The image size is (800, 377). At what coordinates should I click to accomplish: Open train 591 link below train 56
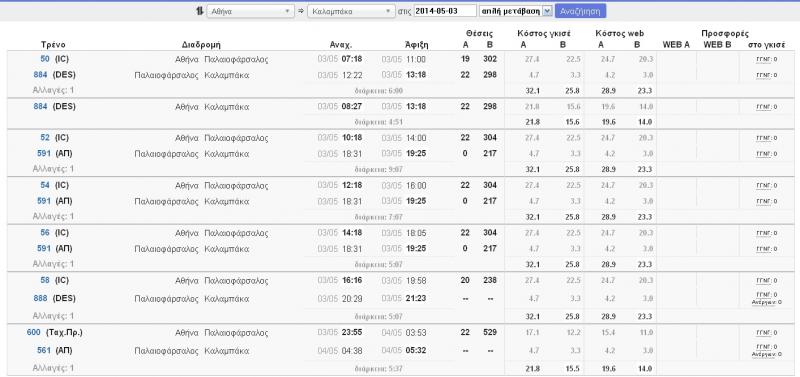click(x=44, y=248)
